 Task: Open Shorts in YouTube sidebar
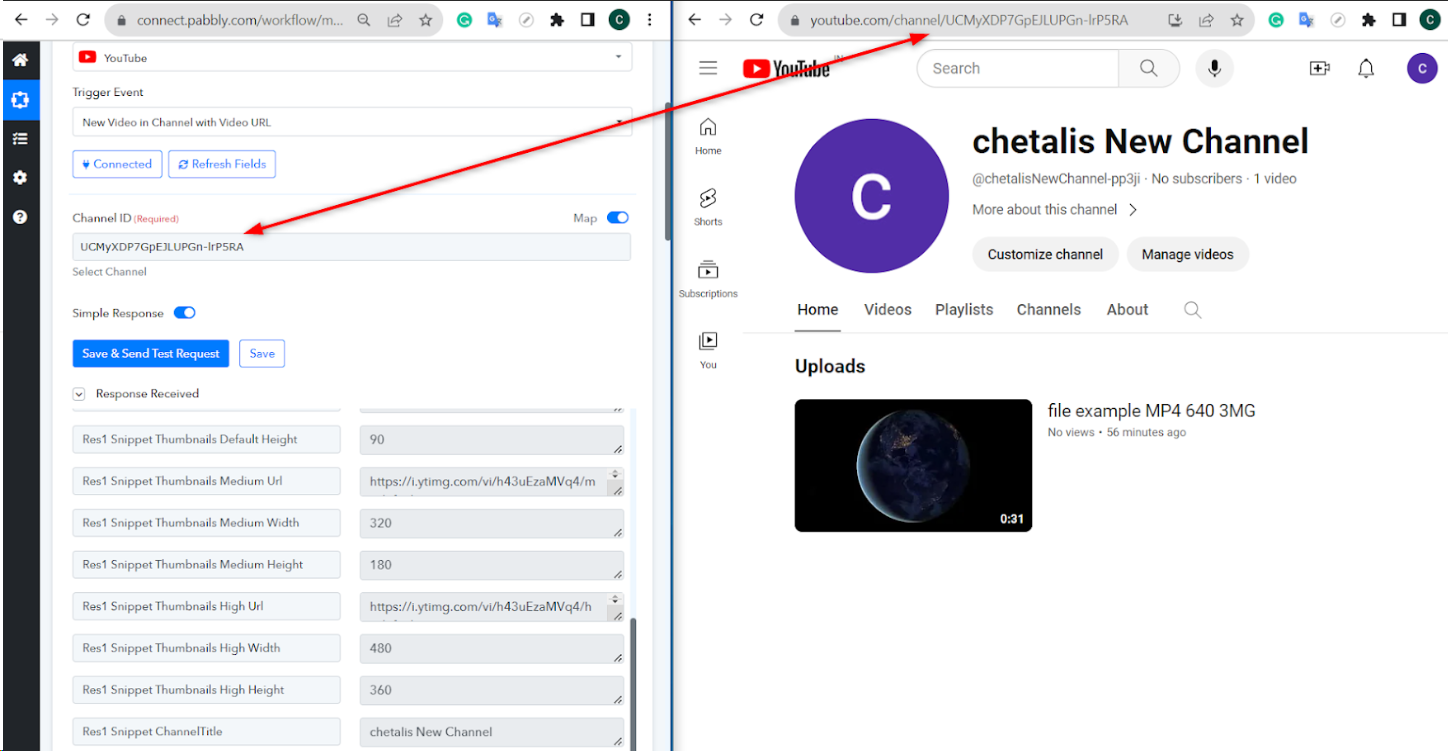point(708,206)
